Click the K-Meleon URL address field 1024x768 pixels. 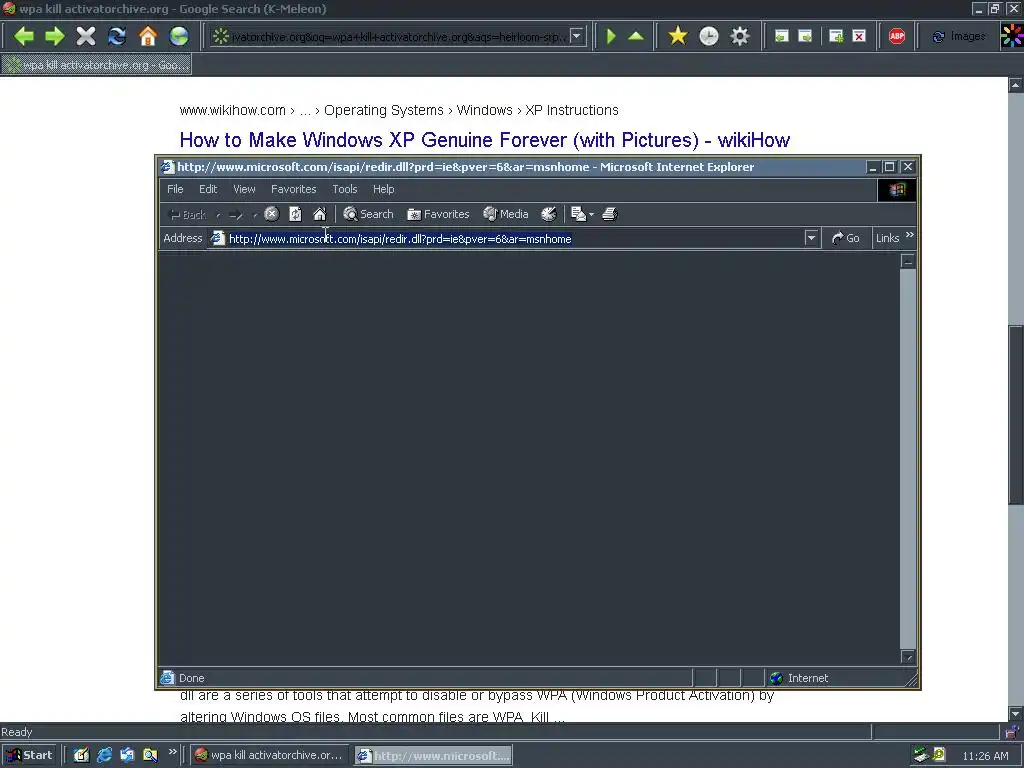398,37
